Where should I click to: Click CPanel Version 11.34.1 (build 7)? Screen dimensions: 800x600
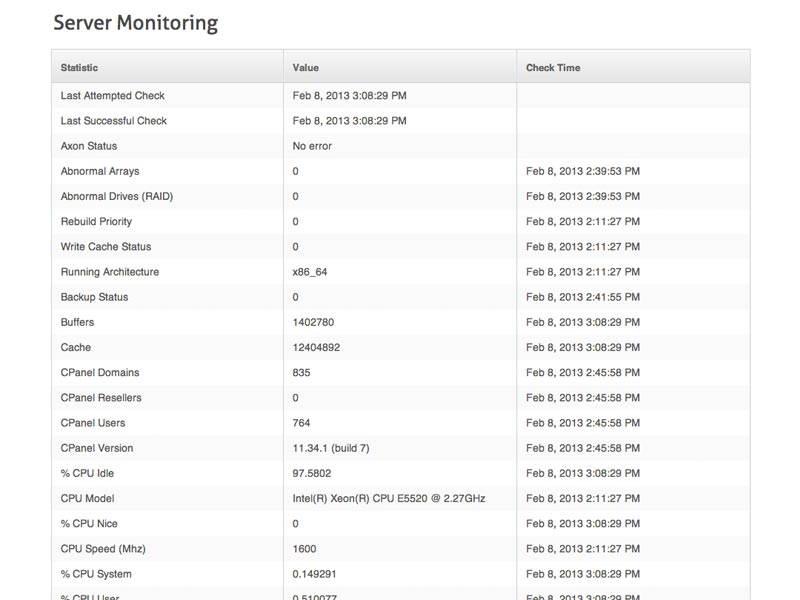(x=331, y=448)
